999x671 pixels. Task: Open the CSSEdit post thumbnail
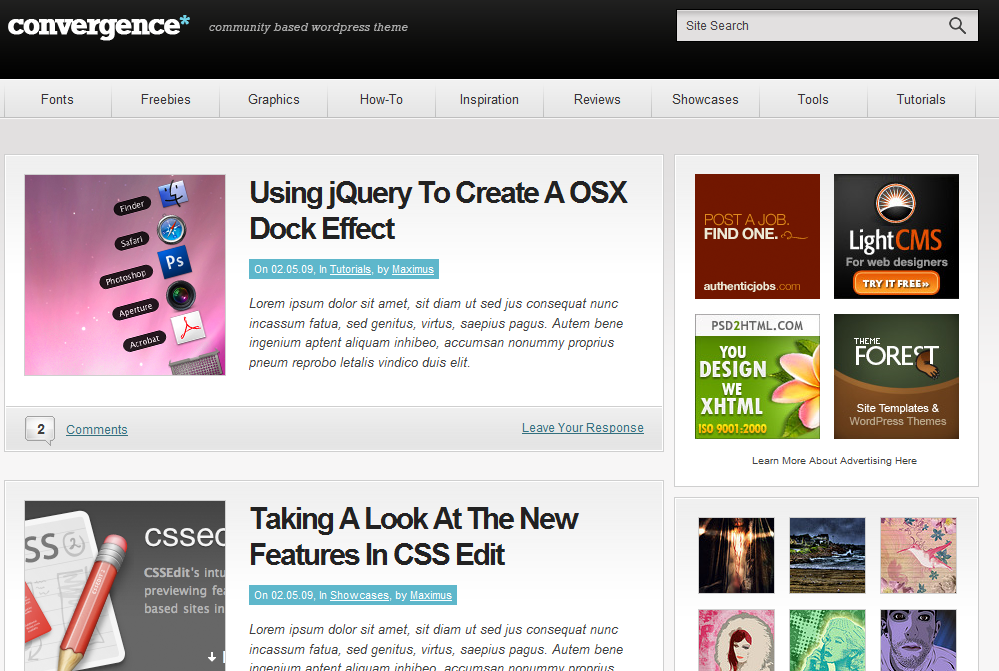125,586
